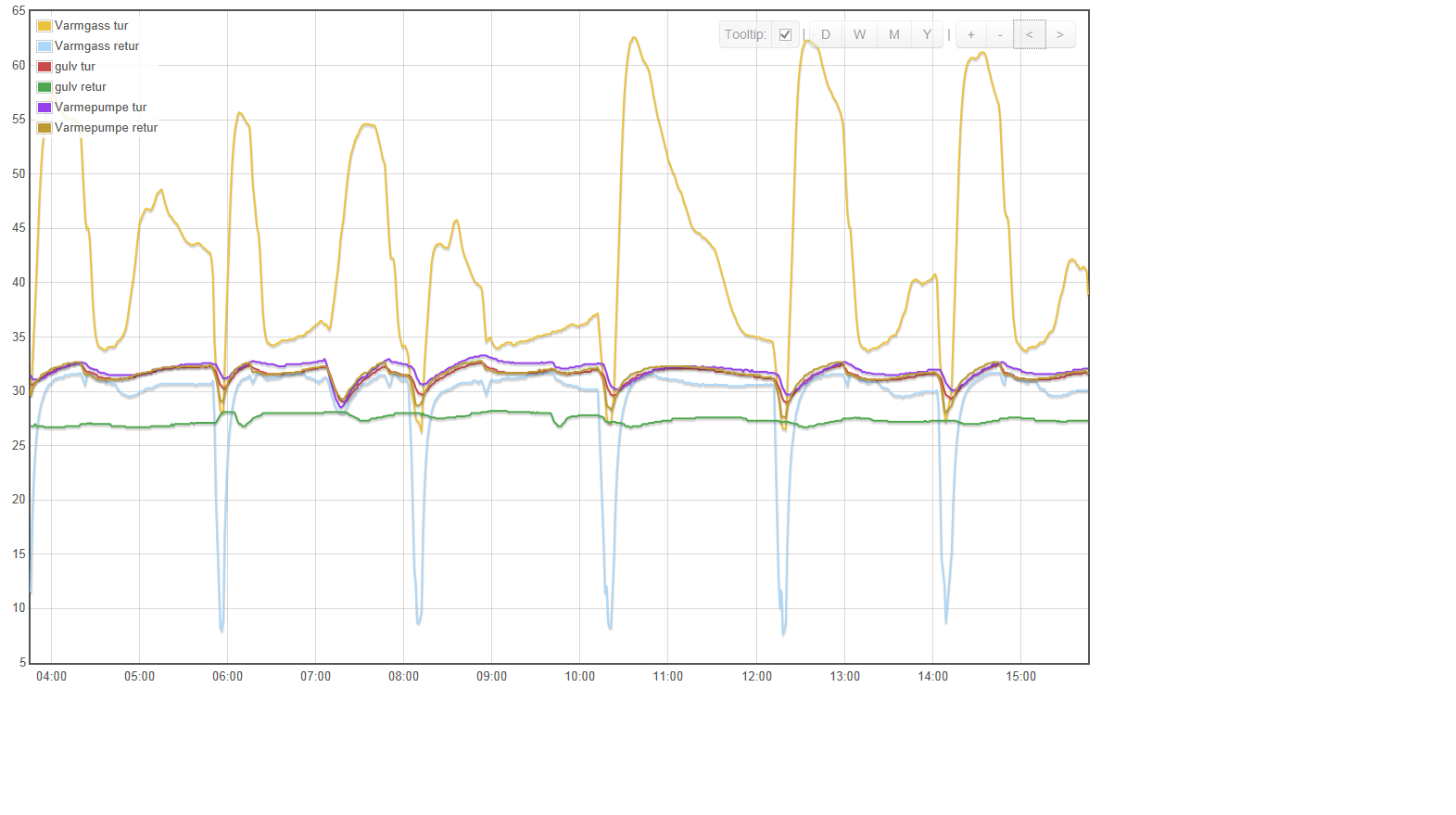Click the gulv retur green legend swatch
The width and height of the screenshot is (1456, 815).
coord(44,87)
